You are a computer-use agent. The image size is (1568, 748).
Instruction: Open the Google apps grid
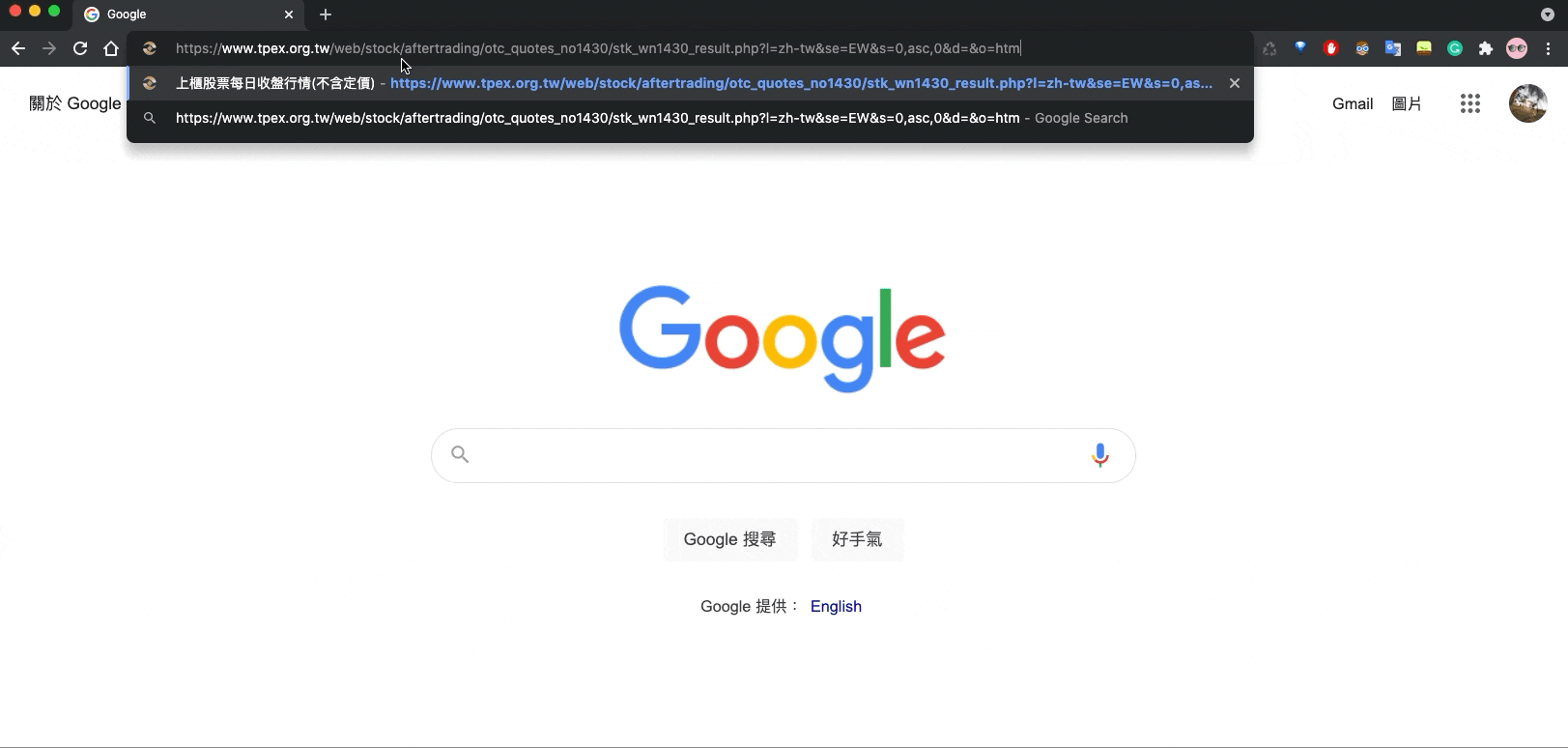1470,103
